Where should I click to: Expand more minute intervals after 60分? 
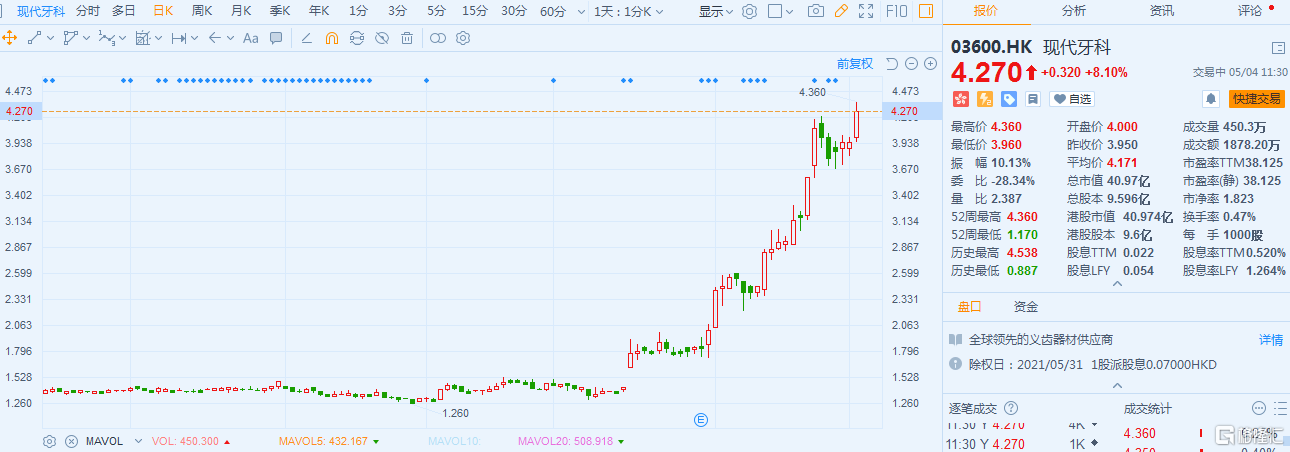(581, 11)
